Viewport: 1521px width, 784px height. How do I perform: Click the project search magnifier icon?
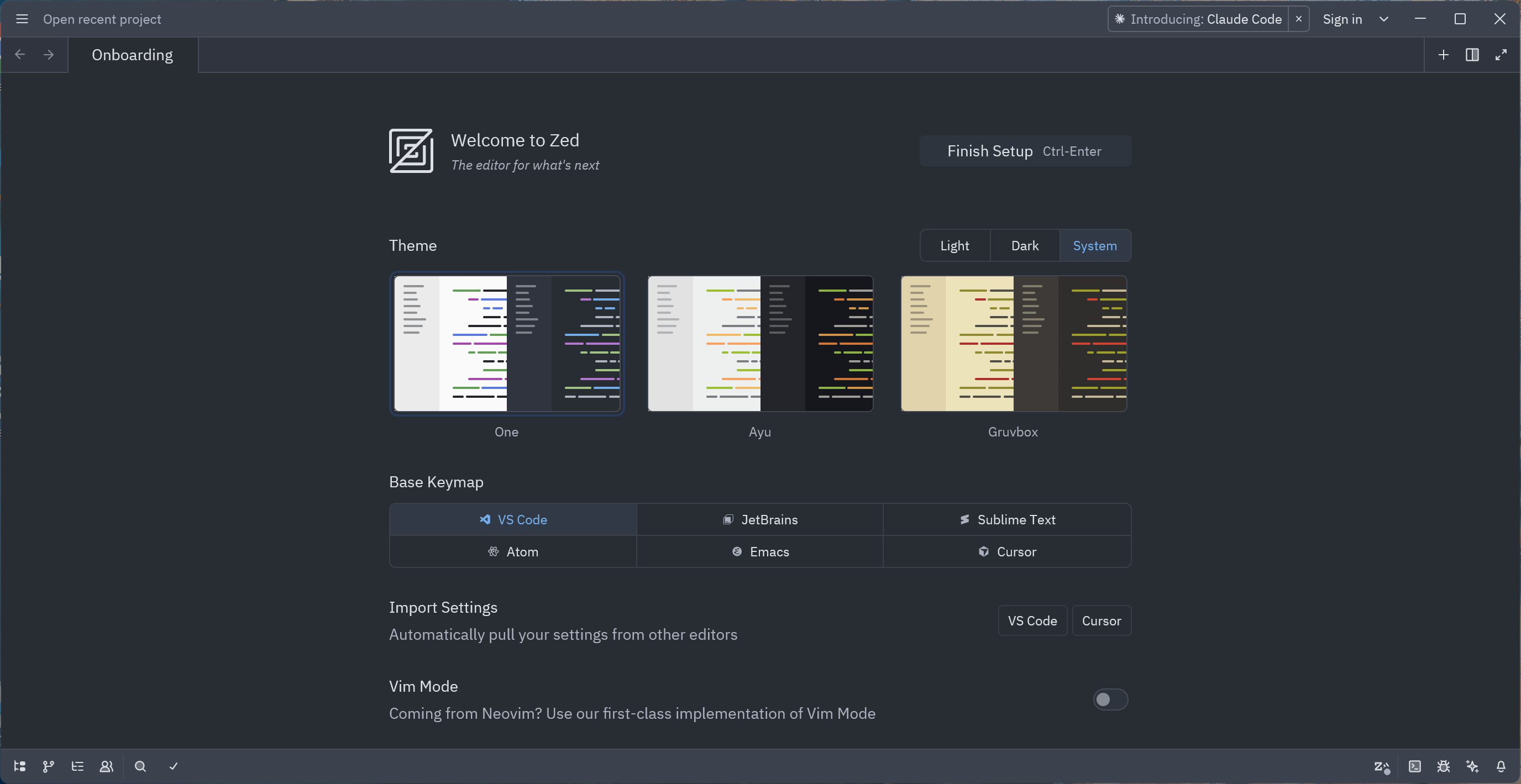click(140, 766)
